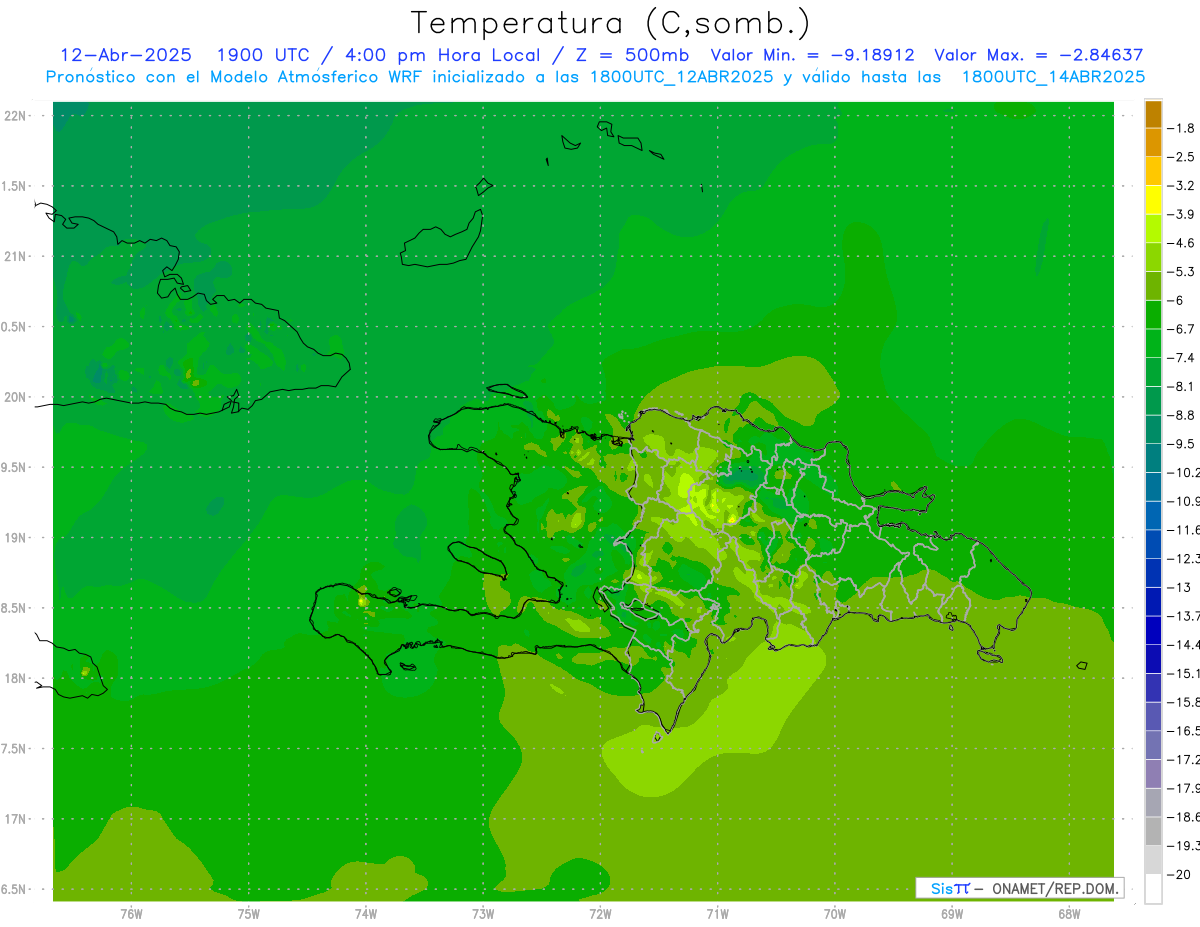Click the '21N' latitude axis label
This screenshot has width=1200, height=927.
15,257
